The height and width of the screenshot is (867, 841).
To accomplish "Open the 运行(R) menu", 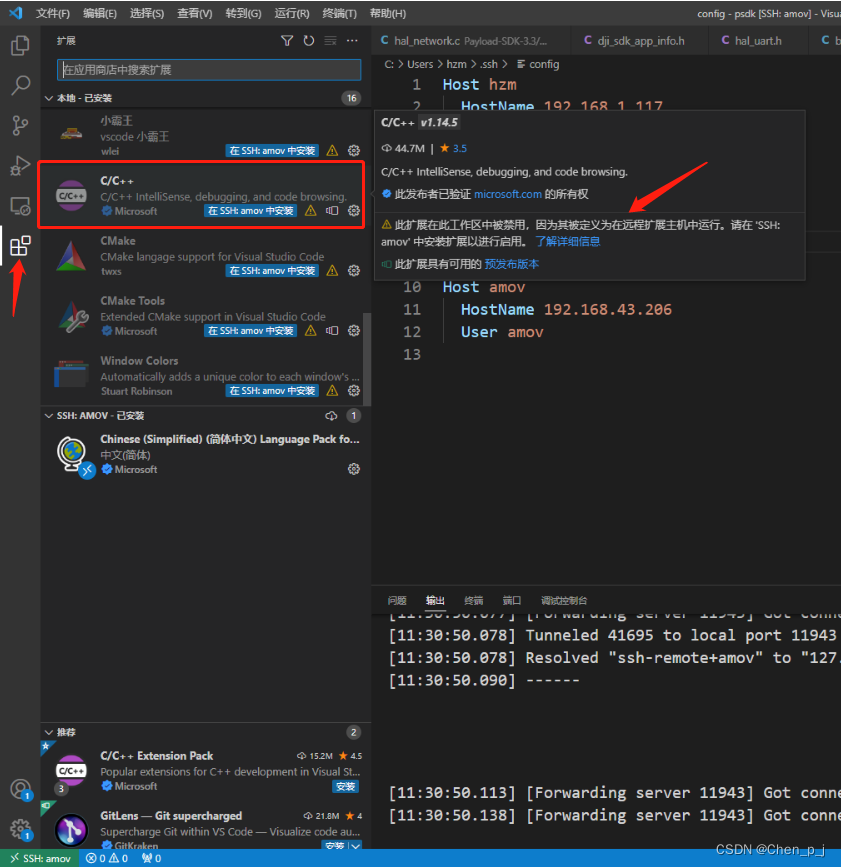I will coord(292,13).
